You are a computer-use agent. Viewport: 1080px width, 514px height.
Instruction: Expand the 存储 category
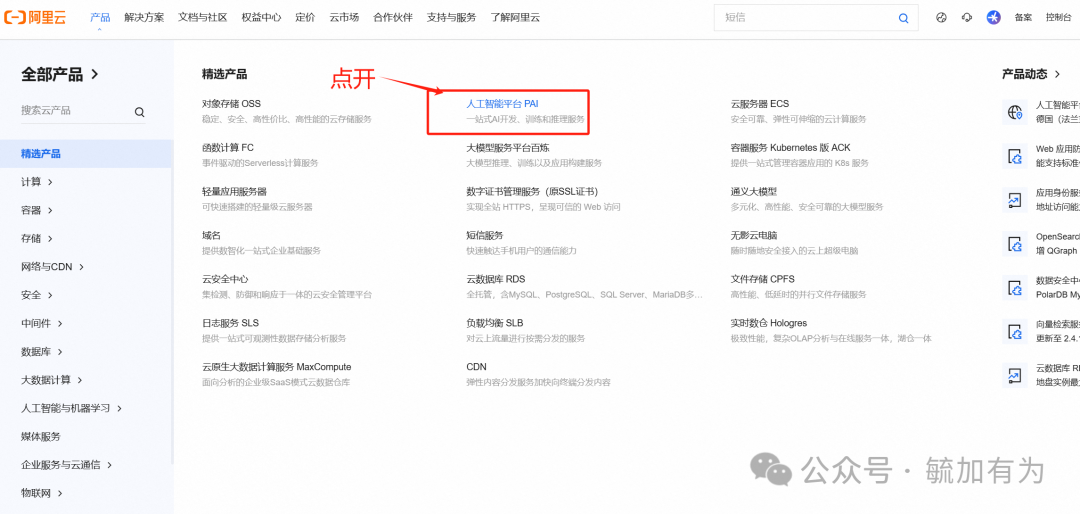37,238
